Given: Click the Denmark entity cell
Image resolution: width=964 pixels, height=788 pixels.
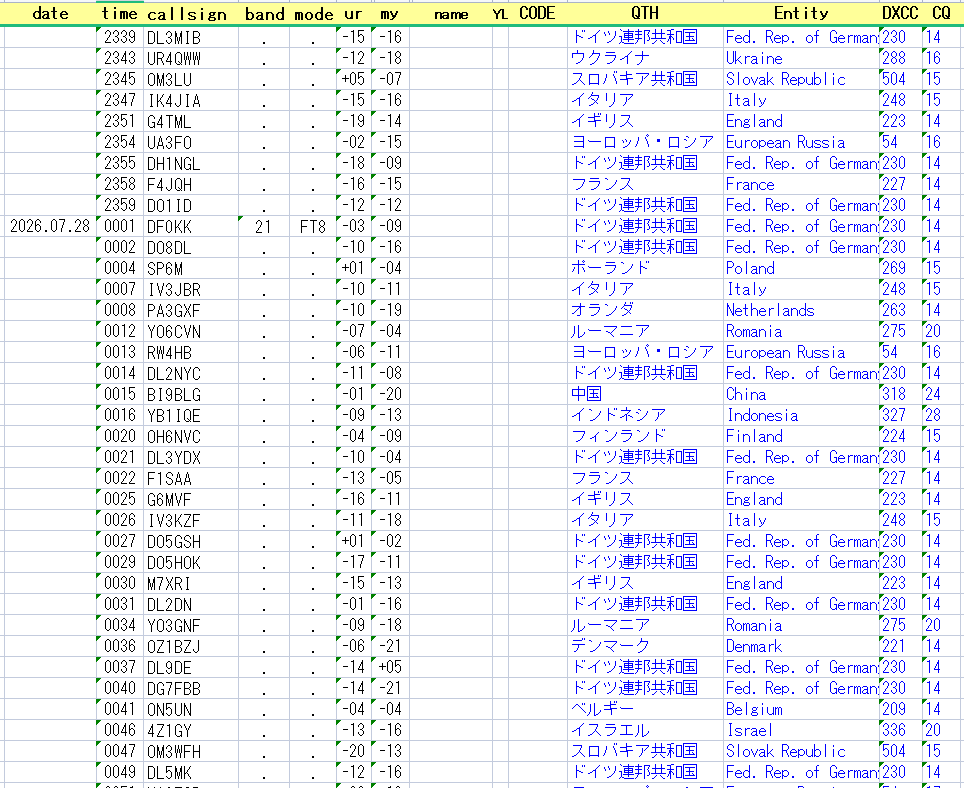Looking at the screenshot, I should [801, 646].
